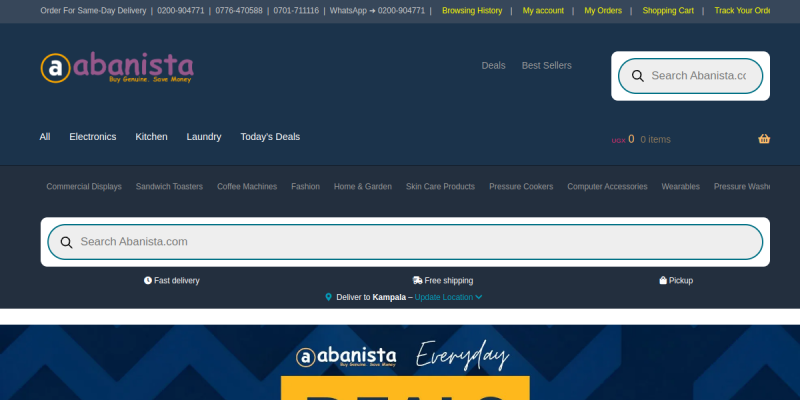Screen dimensions: 800x400
Task: Click the truck icon beside Free shipping
Action: pos(417,280)
